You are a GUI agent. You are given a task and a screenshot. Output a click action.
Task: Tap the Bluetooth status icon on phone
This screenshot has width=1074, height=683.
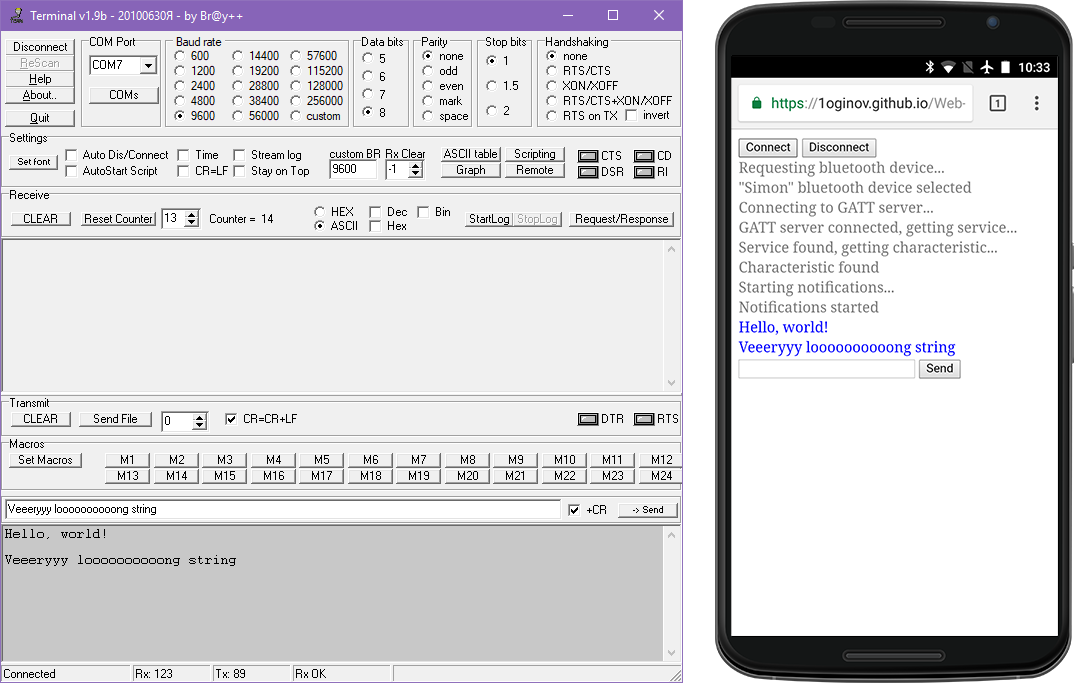coord(929,67)
